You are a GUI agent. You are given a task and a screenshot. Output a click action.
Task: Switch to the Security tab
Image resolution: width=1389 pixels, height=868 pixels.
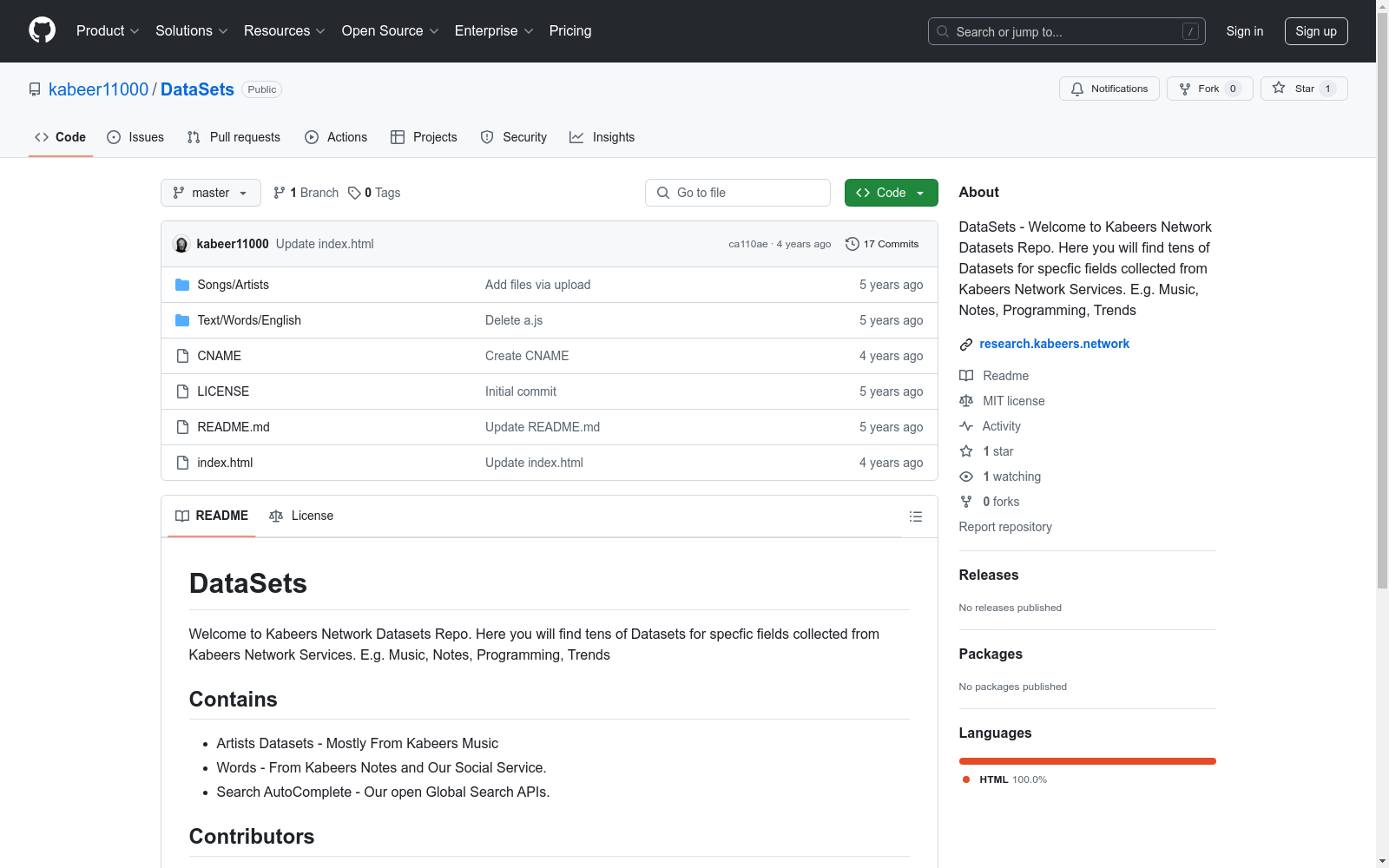point(514,137)
